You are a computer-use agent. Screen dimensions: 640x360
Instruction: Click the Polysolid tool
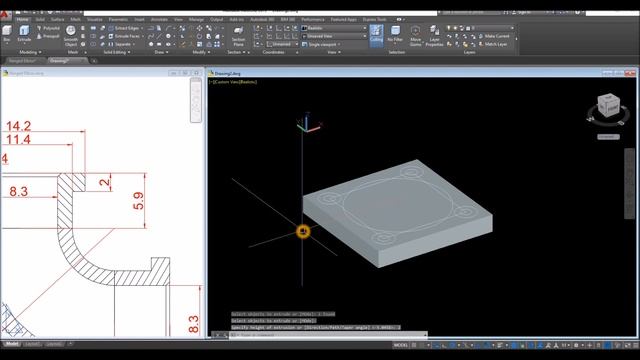pyautogui.click(x=48, y=28)
